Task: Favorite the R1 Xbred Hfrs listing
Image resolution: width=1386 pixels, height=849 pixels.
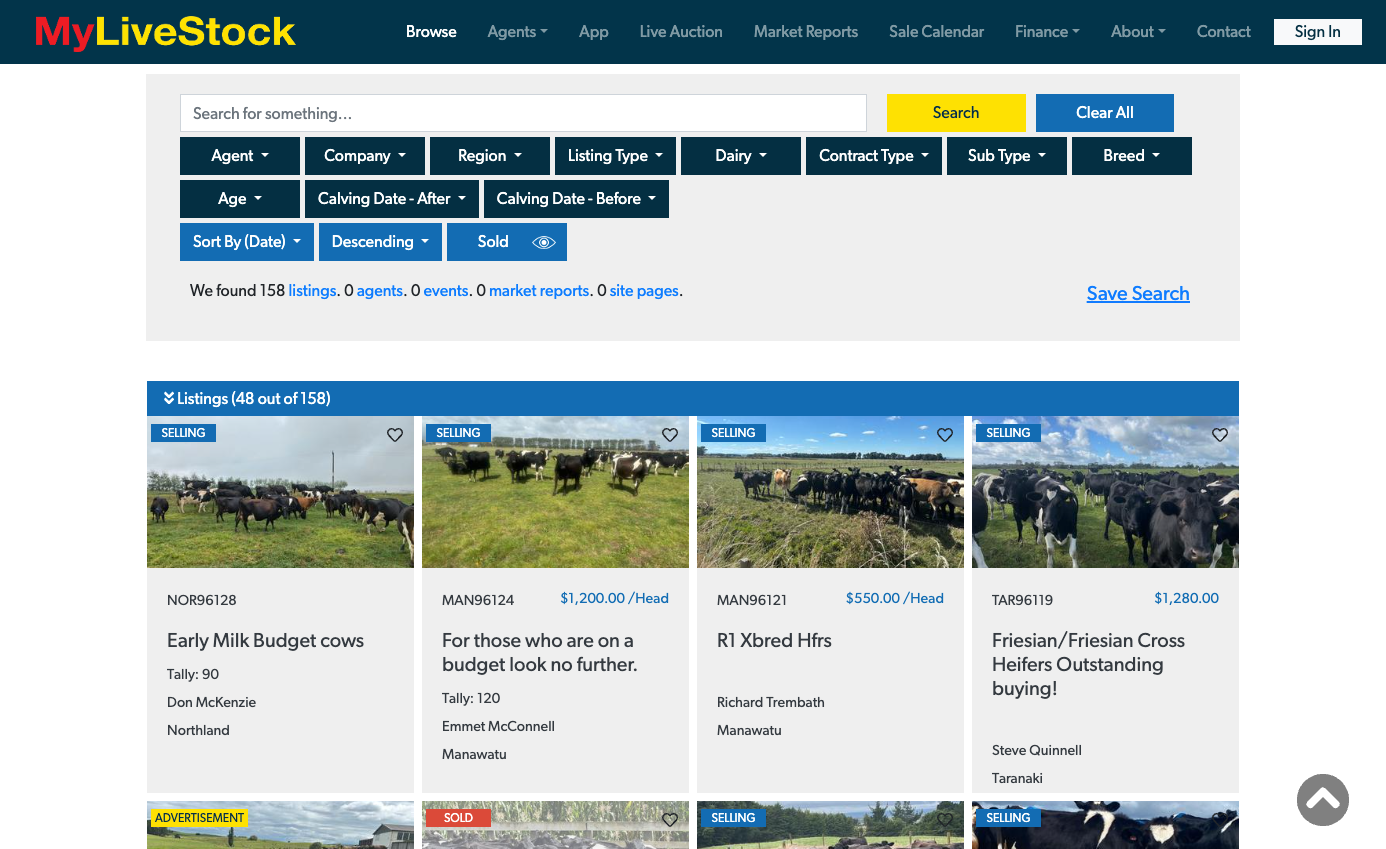Action: [945, 435]
